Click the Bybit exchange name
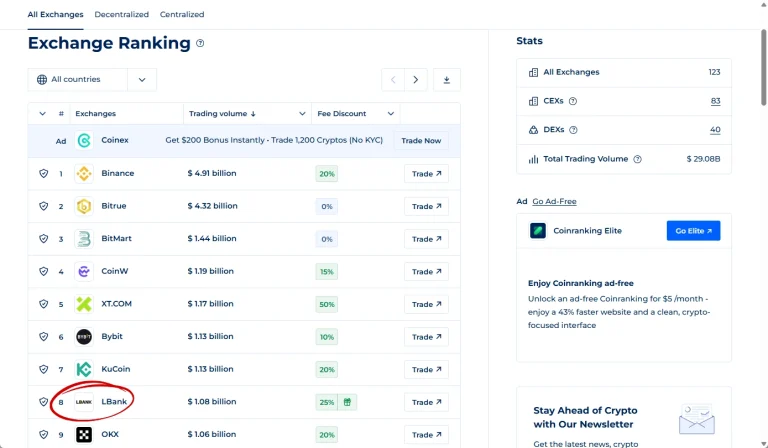768x448 pixels. tap(112, 336)
